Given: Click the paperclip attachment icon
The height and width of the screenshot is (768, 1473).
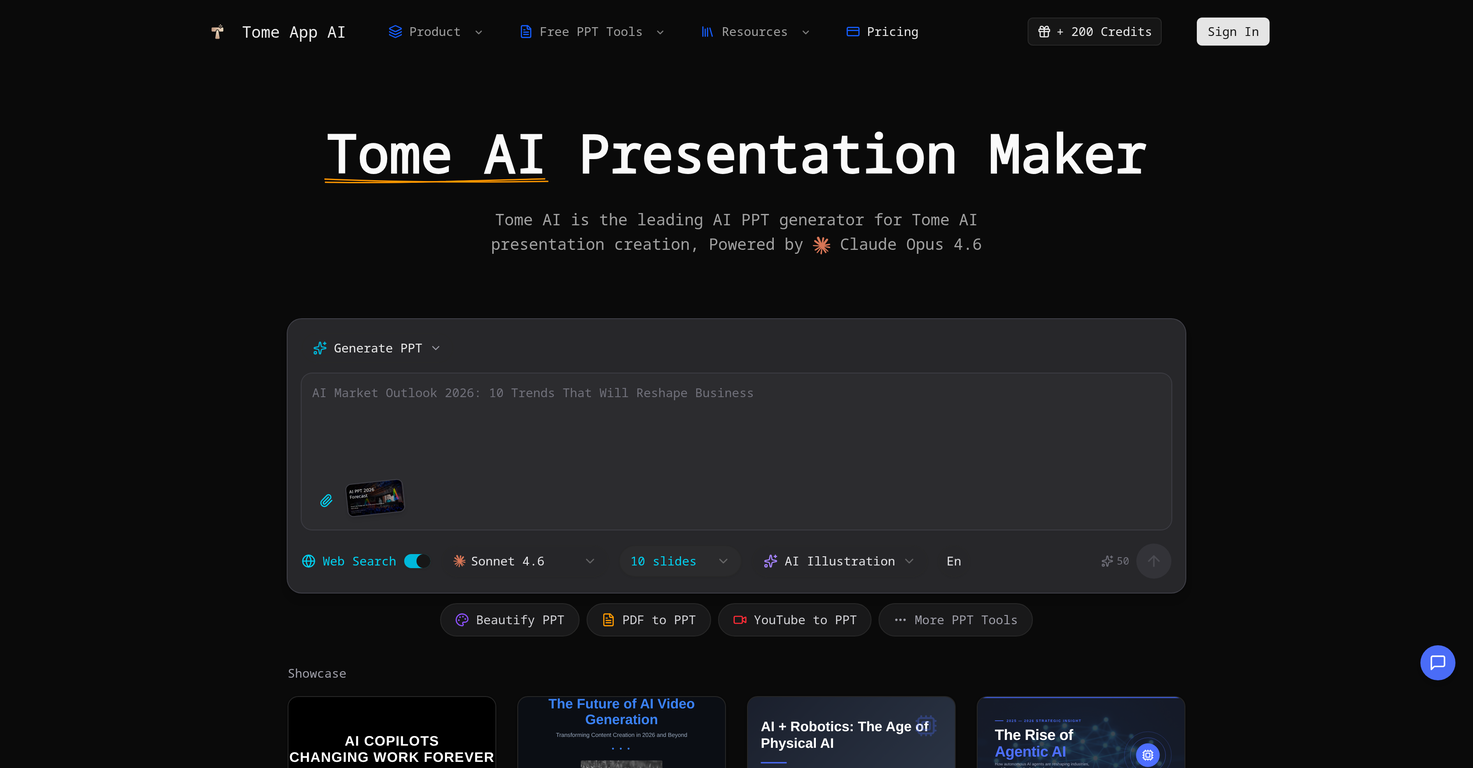Looking at the screenshot, I should pos(326,501).
